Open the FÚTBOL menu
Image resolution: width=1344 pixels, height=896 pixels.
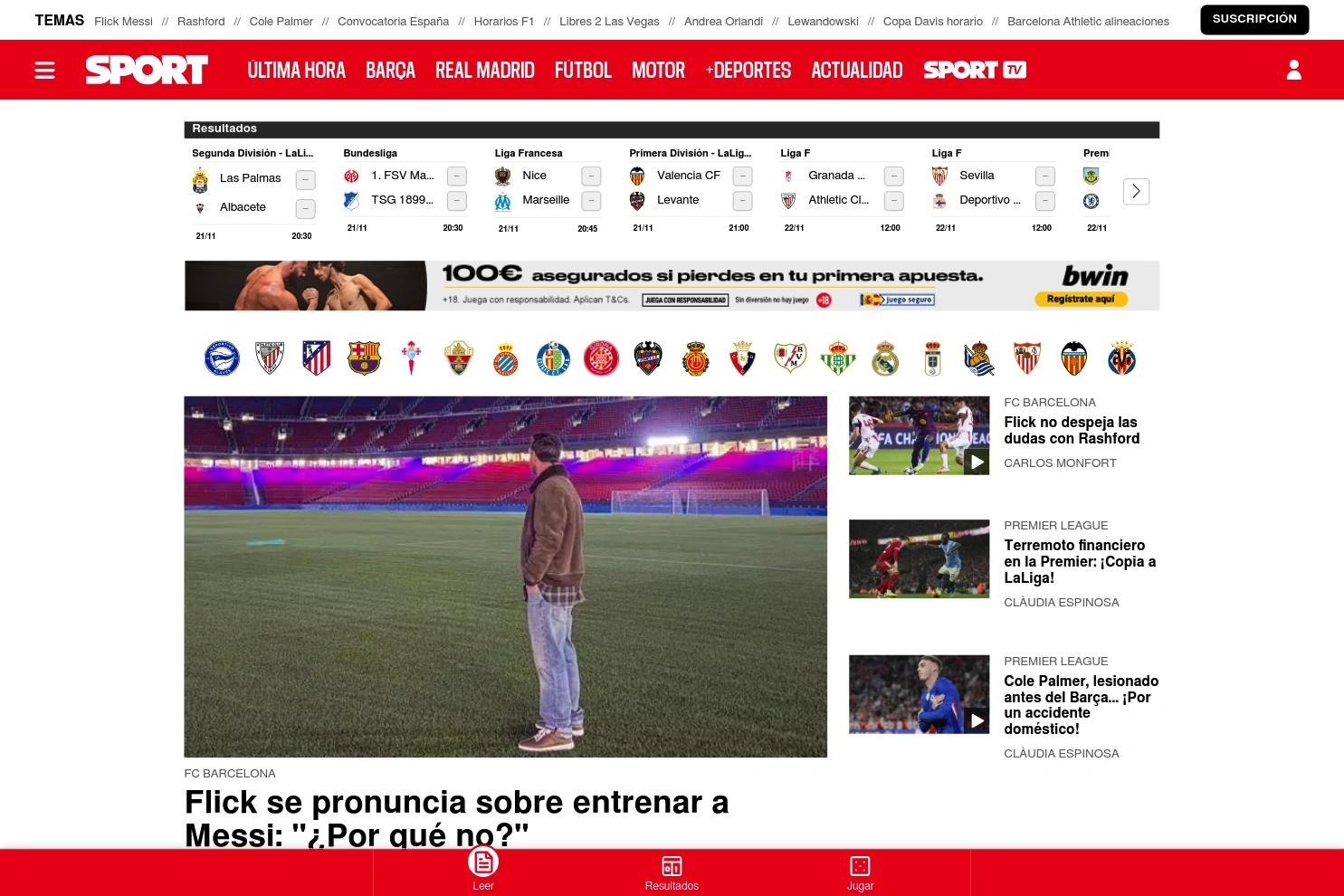[x=583, y=70]
